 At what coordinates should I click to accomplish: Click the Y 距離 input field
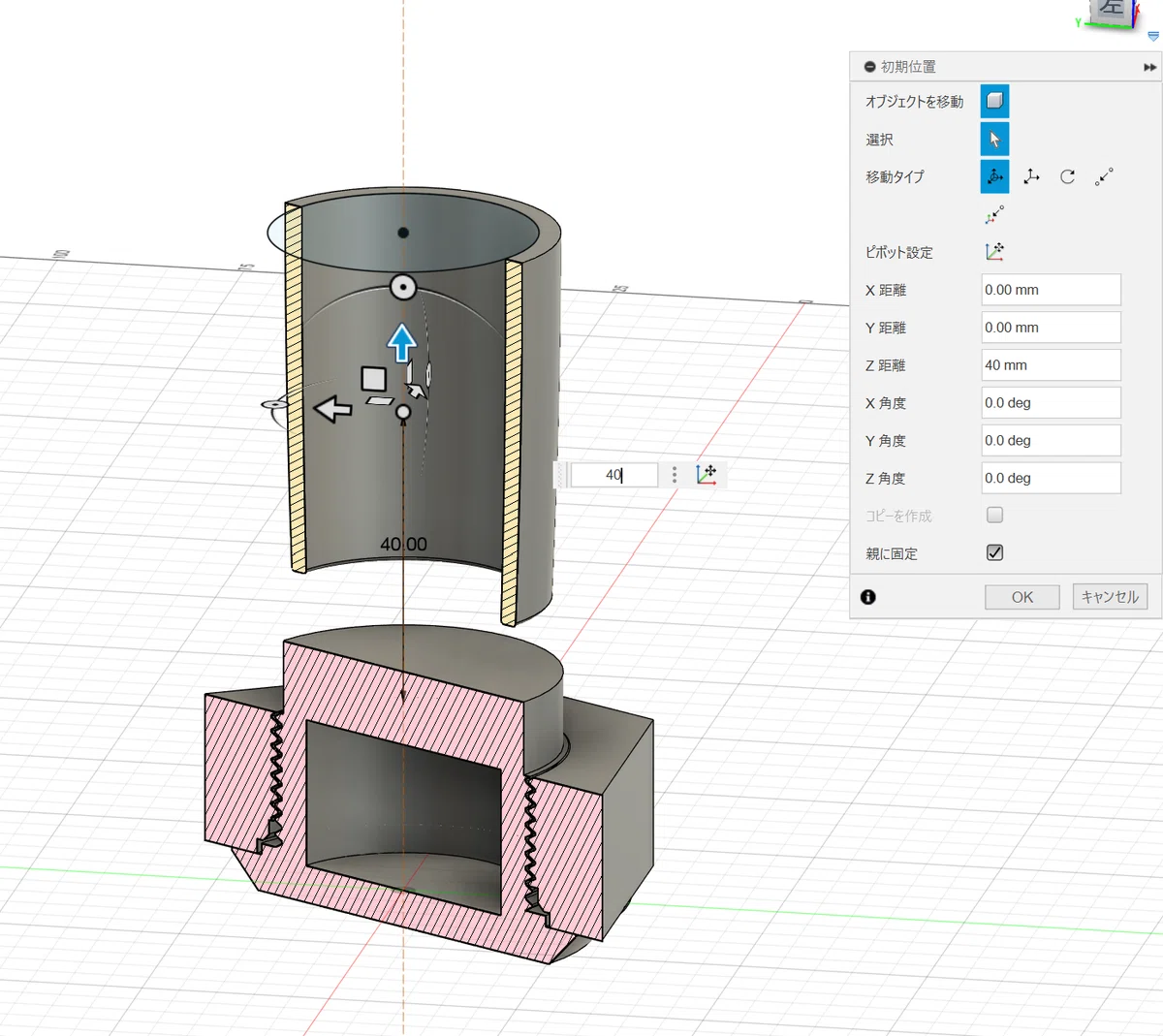pos(1051,328)
